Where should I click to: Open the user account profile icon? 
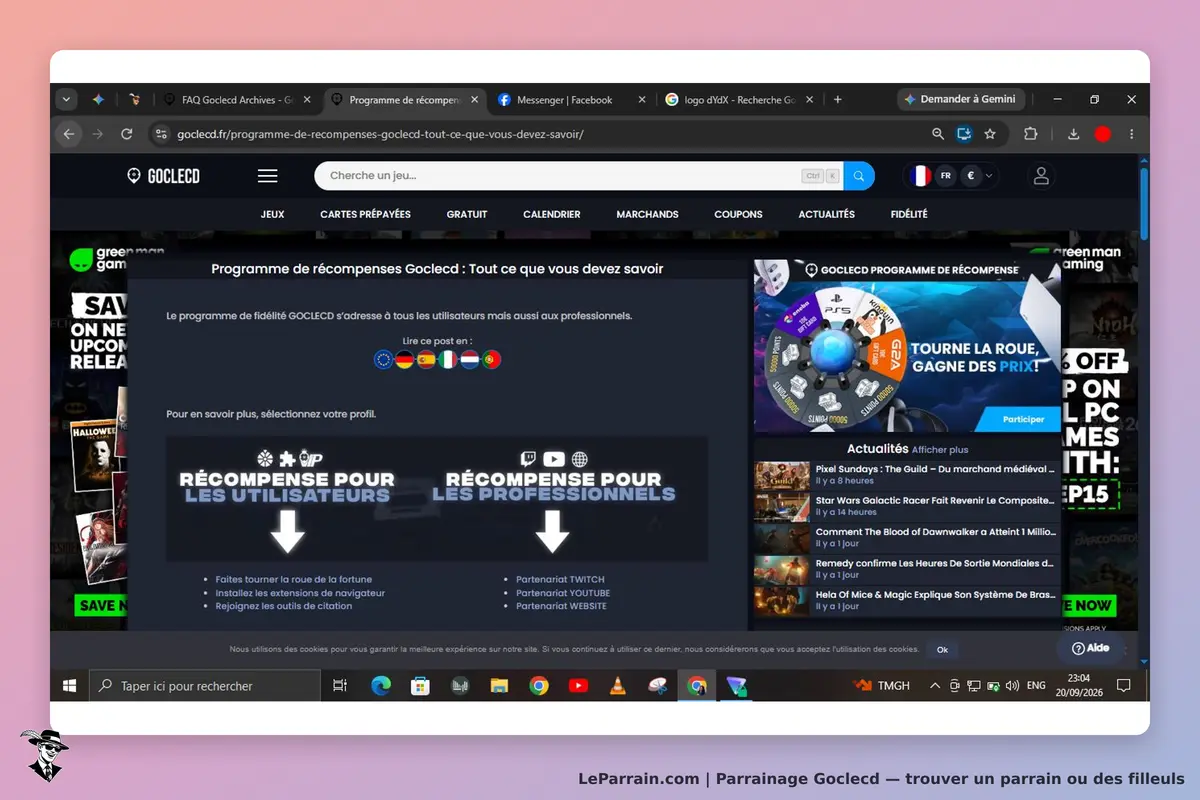coord(1041,176)
